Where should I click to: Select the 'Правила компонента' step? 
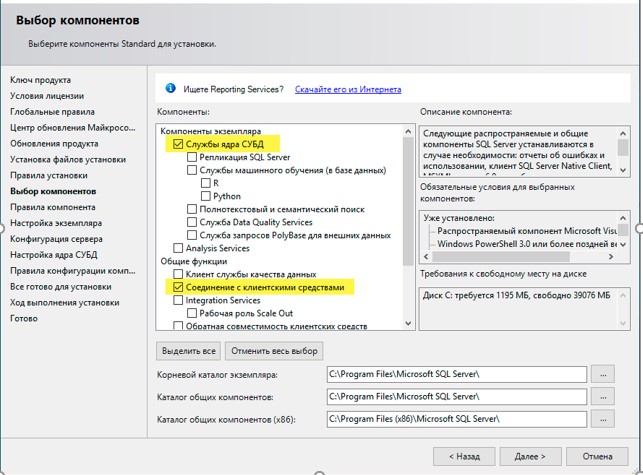[53, 207]
